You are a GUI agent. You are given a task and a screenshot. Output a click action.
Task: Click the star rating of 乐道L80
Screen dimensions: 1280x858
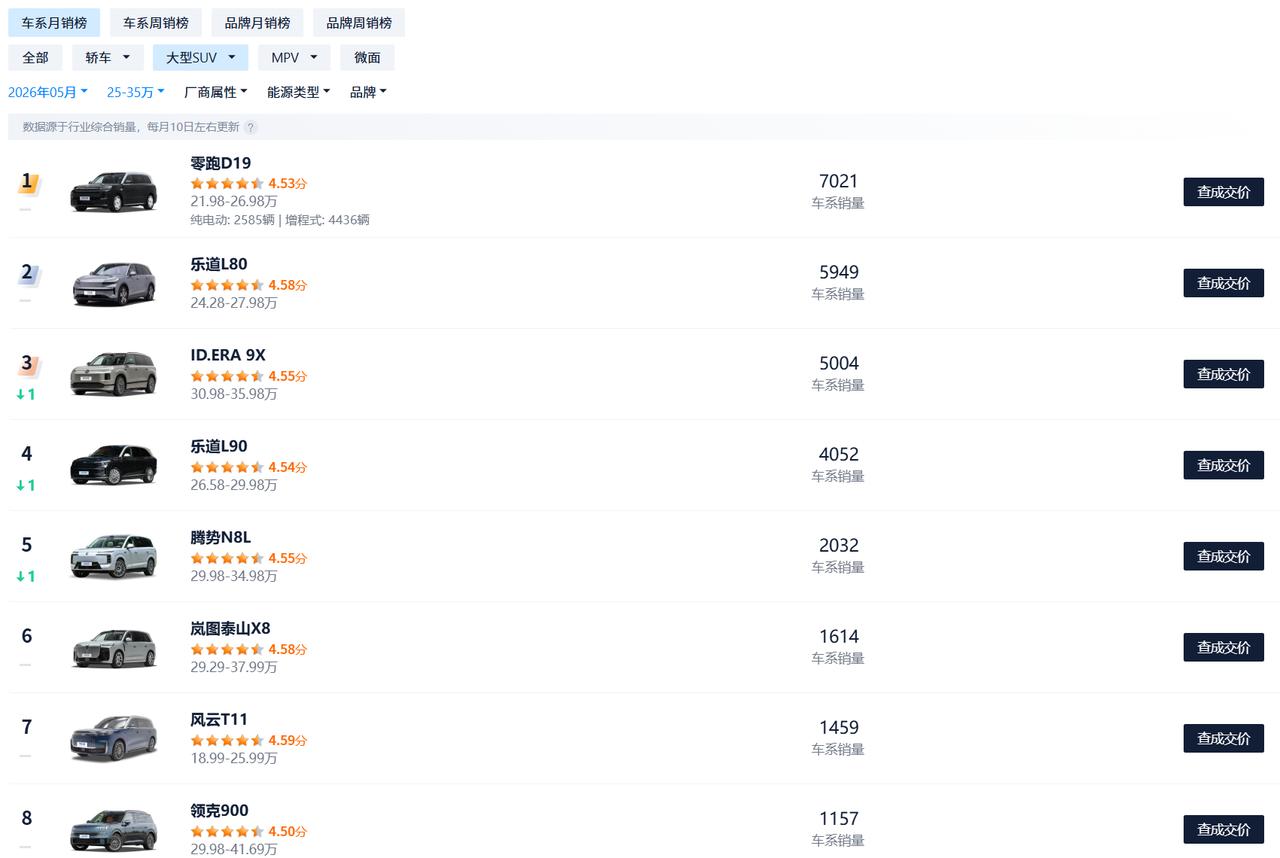227,285
